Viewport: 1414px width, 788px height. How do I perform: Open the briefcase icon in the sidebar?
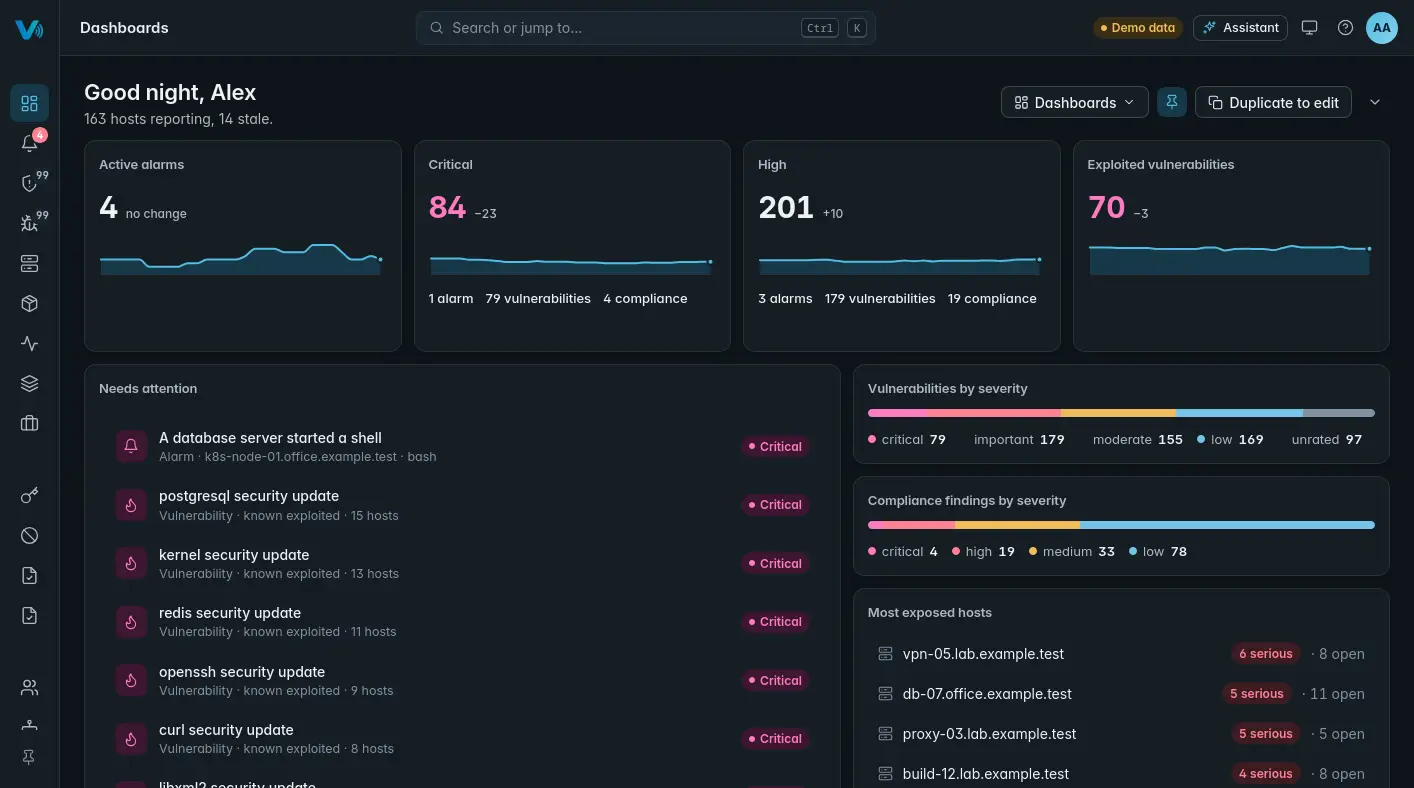(x=29, y=424)
